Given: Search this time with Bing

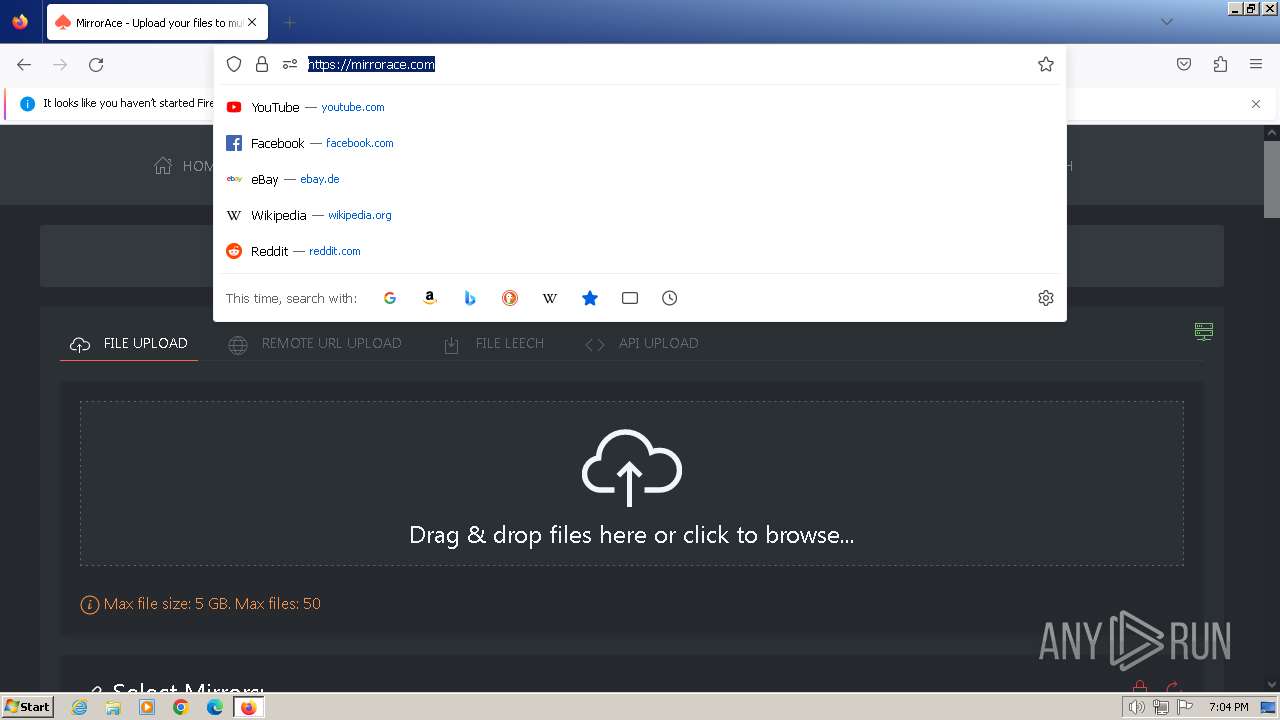Looking at the screenshot, I should click(470, 298).
